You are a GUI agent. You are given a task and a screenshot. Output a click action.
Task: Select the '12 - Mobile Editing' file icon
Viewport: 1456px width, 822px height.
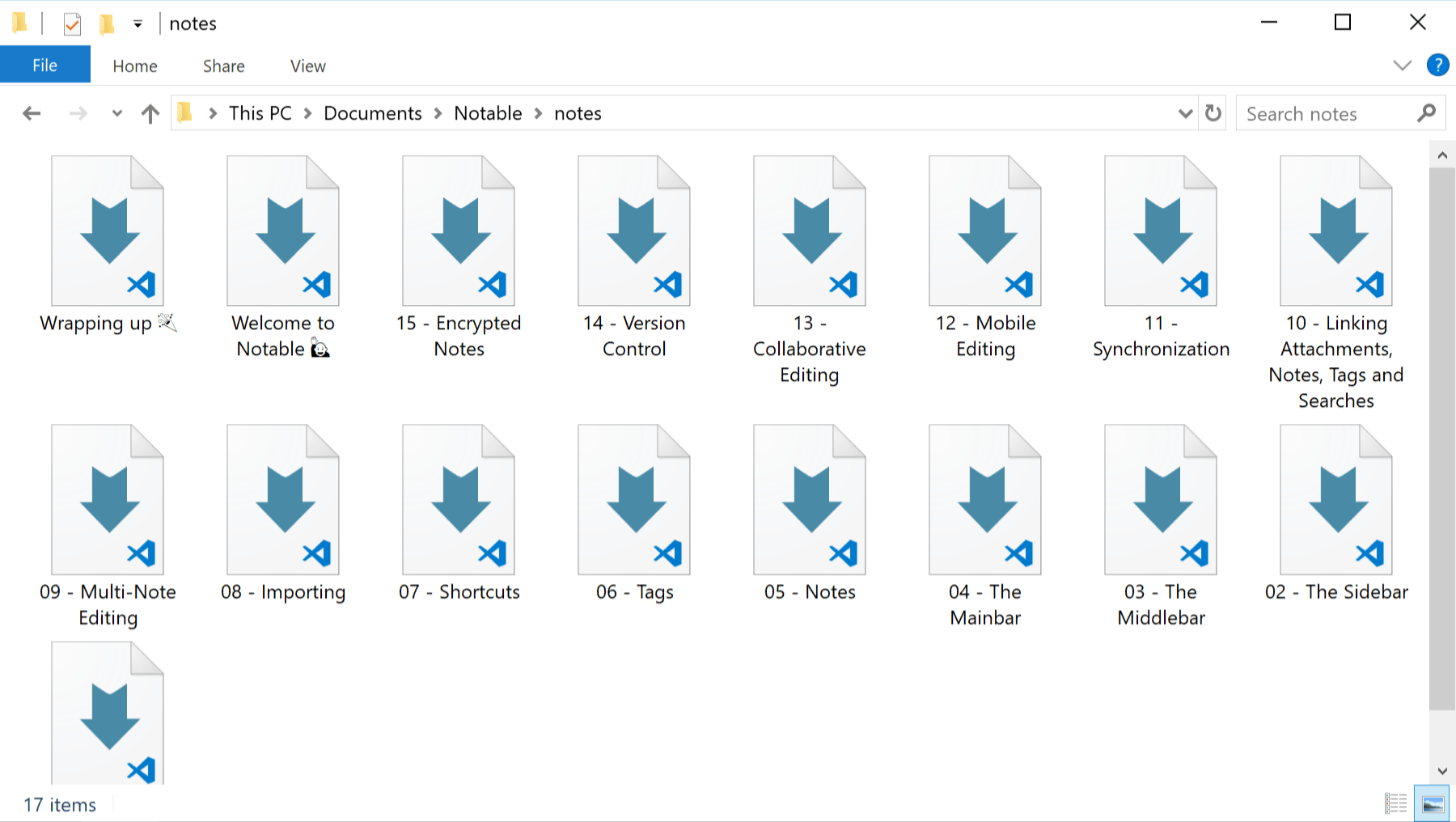[x=985, y=231]
